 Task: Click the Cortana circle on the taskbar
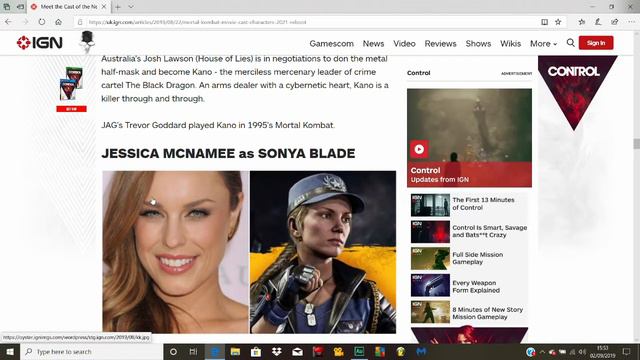[x=173, y=351]
